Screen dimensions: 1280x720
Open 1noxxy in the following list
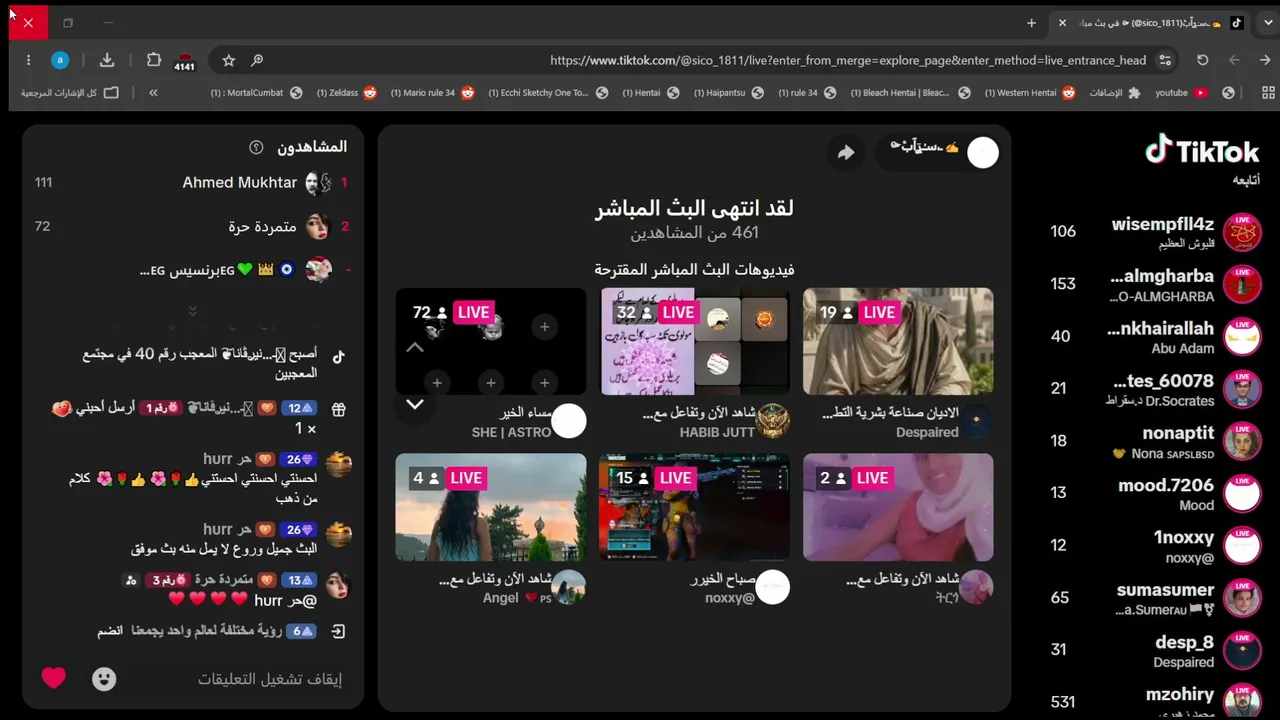tap(1156, 546)
